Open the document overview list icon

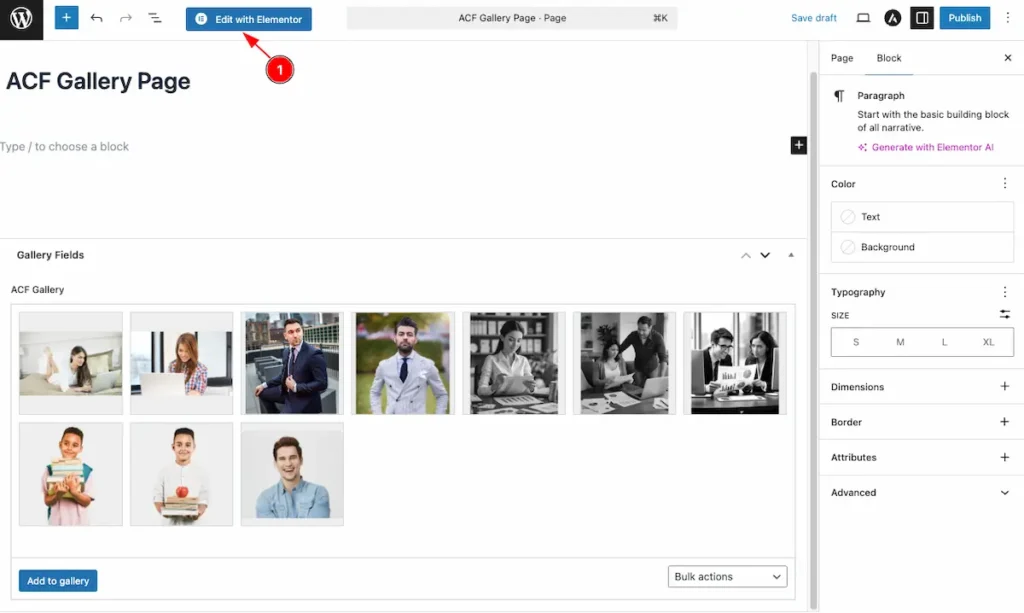point(155,18)
